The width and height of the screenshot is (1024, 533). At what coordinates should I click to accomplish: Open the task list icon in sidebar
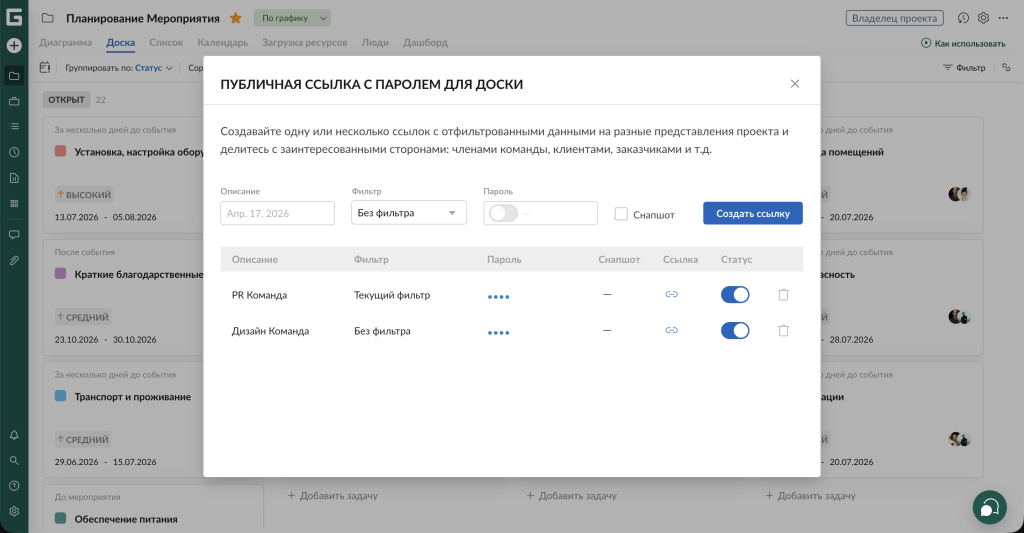point(14,126)
